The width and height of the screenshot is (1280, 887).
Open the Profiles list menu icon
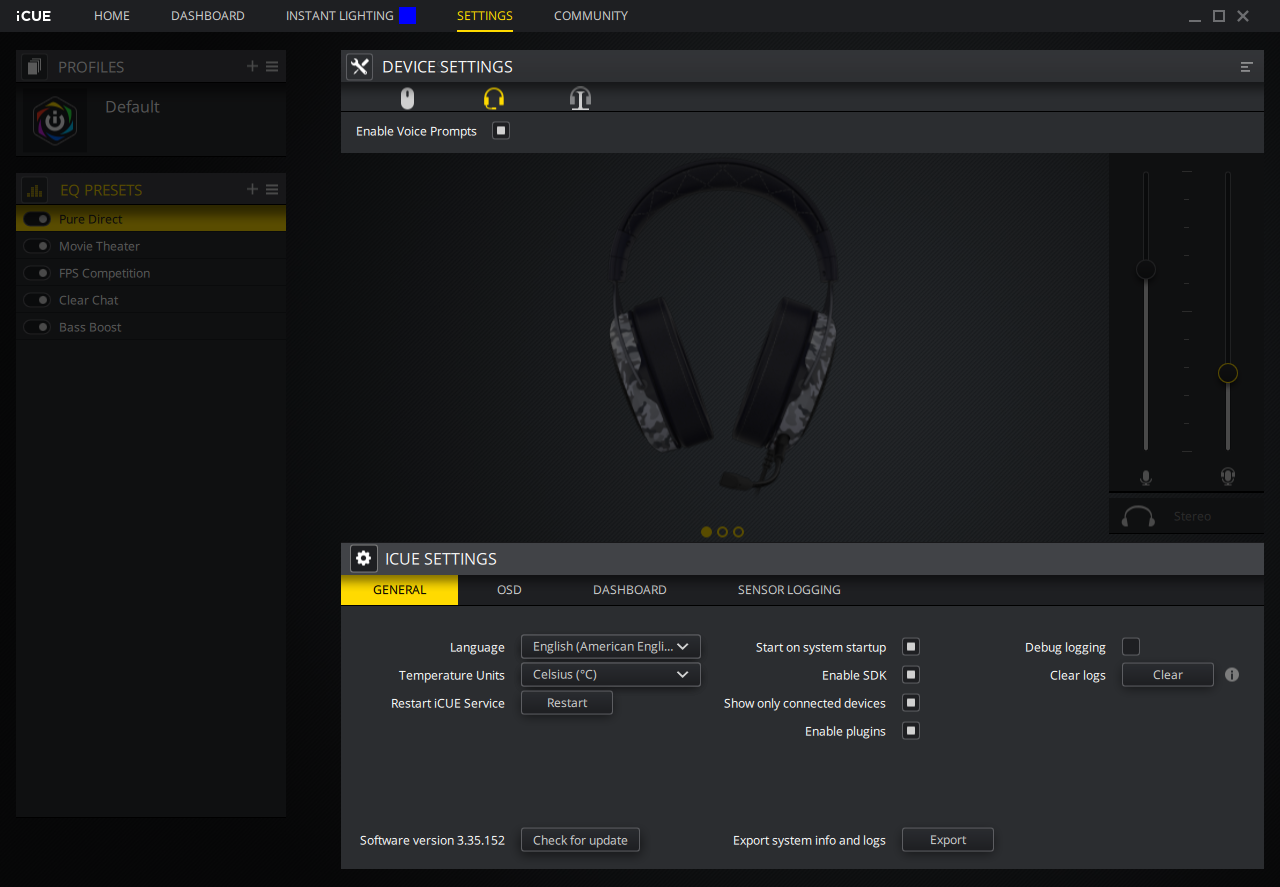(272, 66)
